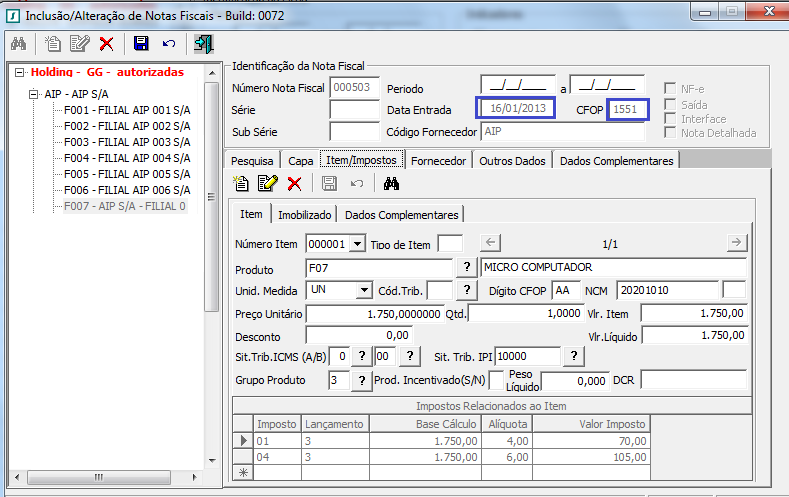The image size is (789, 497).
Task: Click the Grupo Produto lookup question mark button
Action: pos(361,381)
